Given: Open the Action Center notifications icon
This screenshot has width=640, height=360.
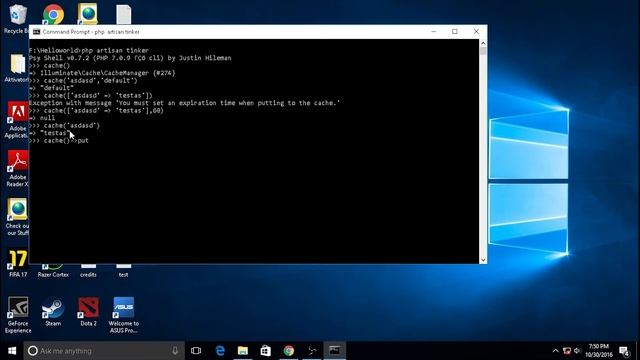Looking at the screenshot, I should pos(624,351).
